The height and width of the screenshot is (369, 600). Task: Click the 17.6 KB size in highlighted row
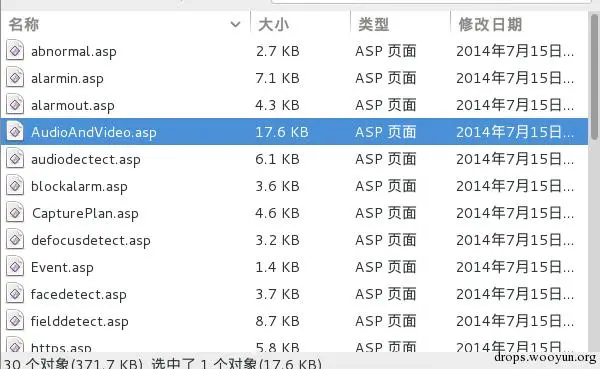point(282,132)
